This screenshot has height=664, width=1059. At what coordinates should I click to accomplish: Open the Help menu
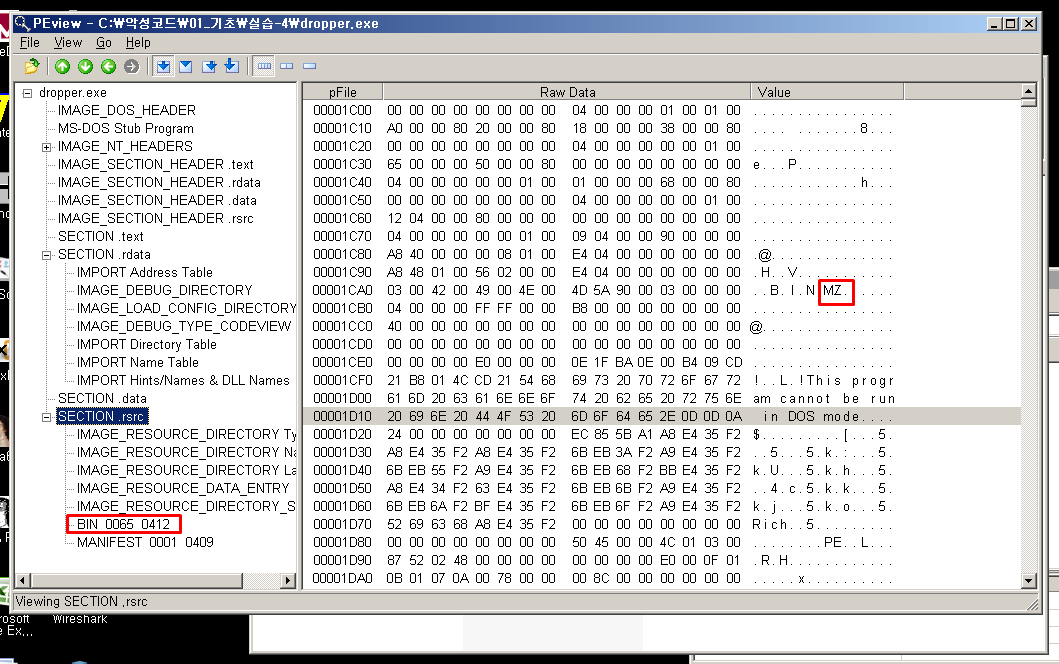coord(138,43)
